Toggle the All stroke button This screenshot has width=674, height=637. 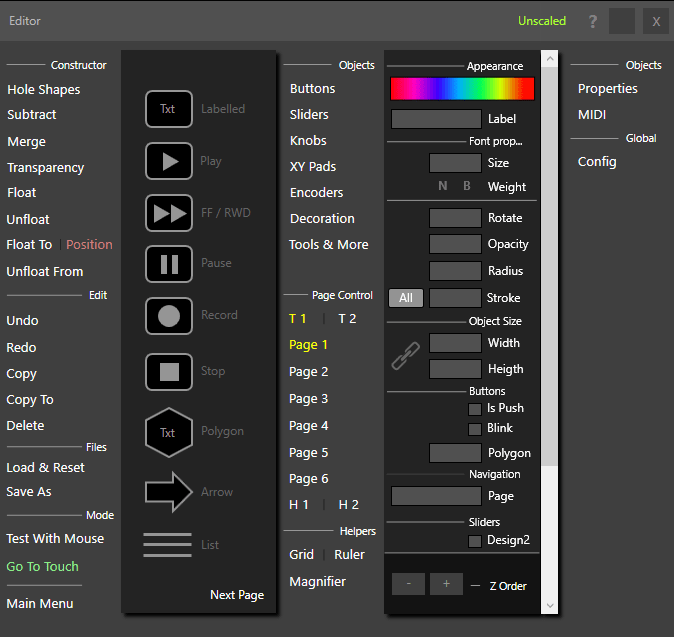[406, 298]
